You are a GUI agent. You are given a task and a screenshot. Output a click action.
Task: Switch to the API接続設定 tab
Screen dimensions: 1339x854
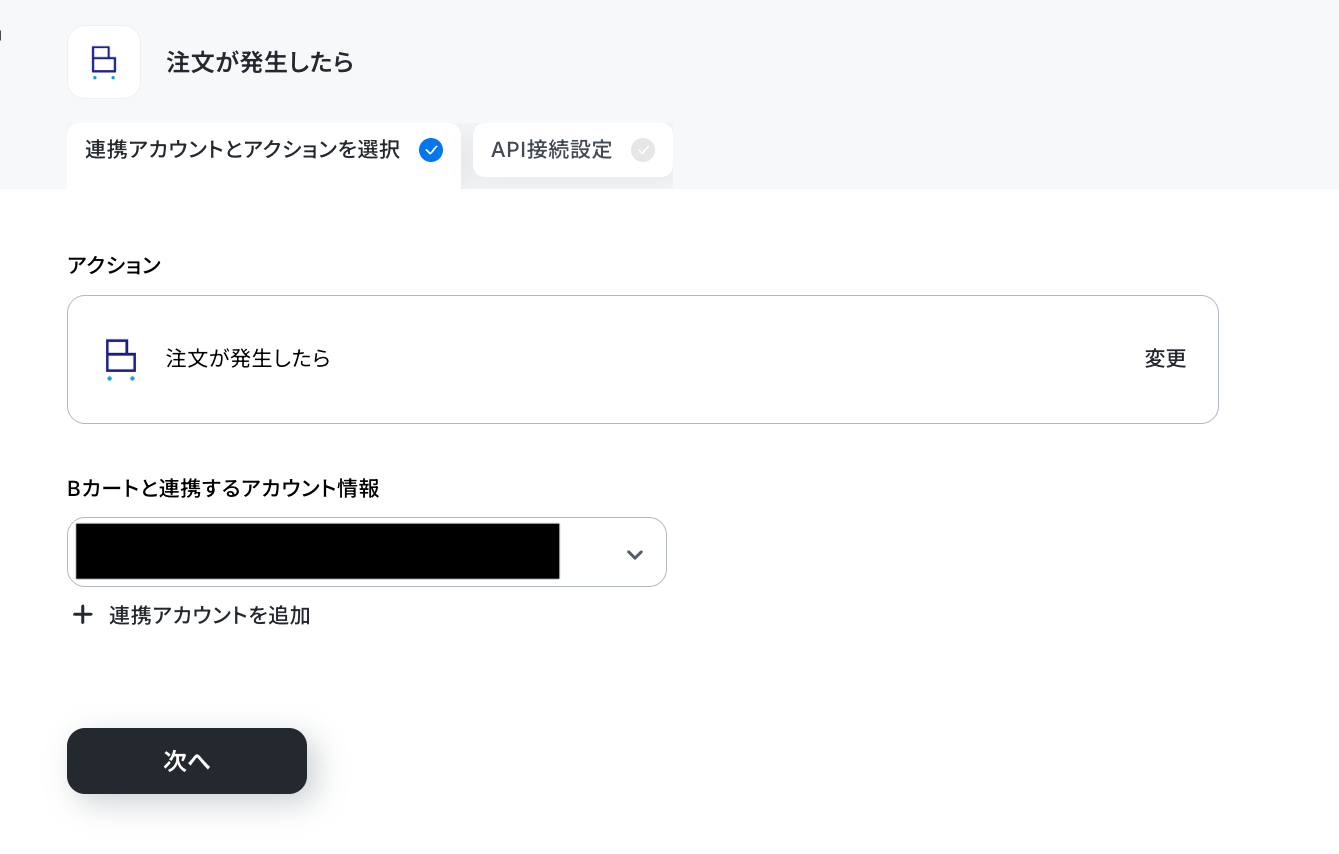point(573,150)
